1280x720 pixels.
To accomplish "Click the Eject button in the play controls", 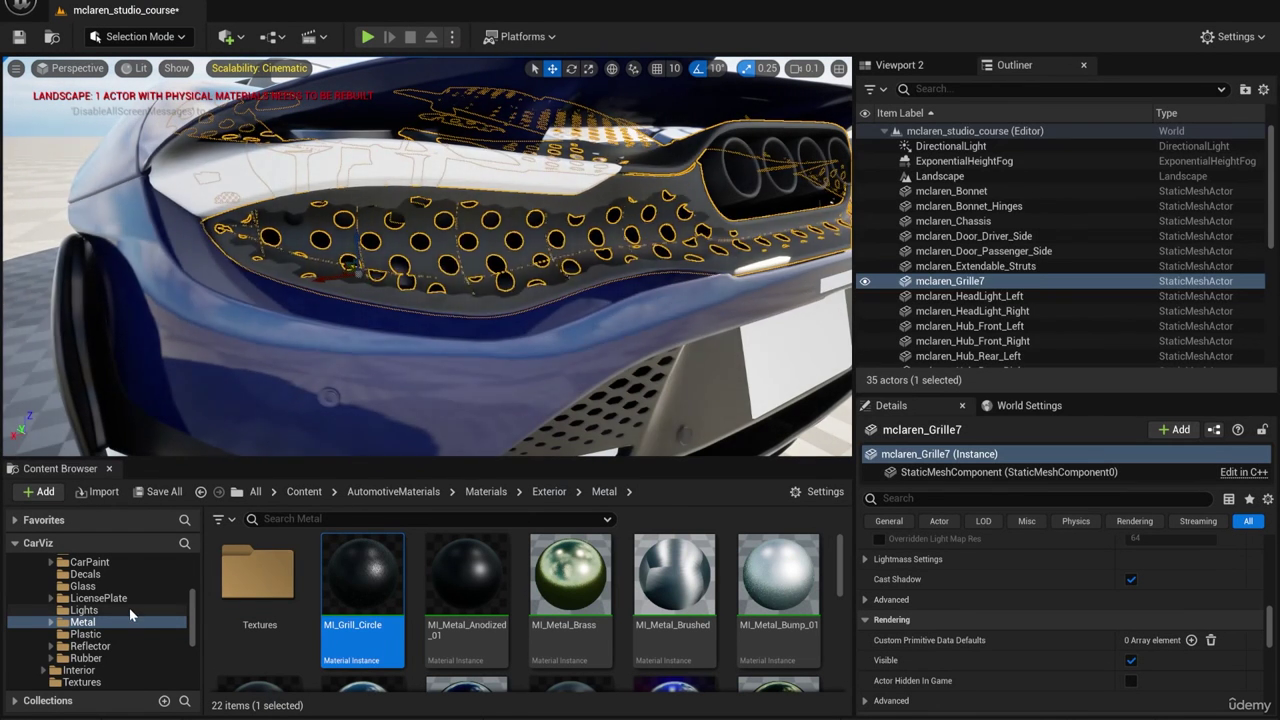I will click(431, 37).
